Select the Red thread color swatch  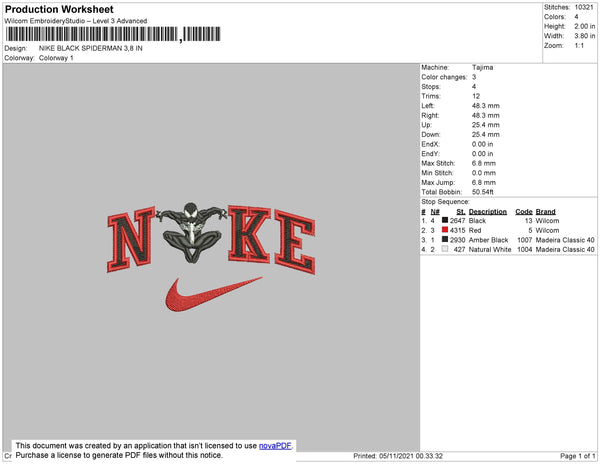[x=445, y=230]
